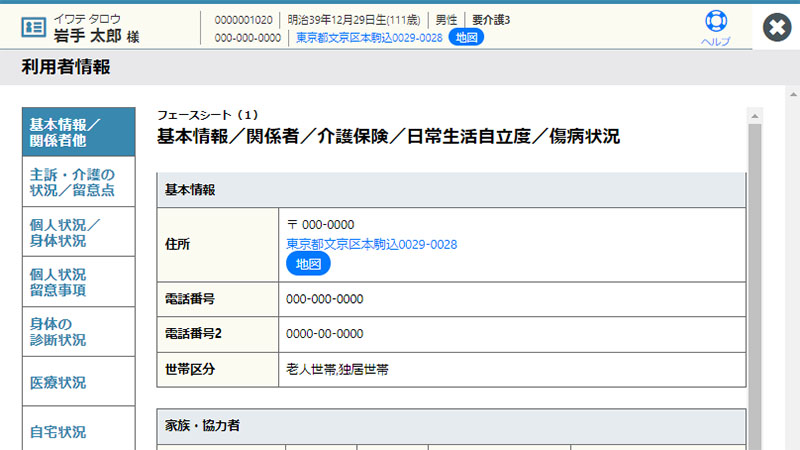The height and width of the screenshot is (450, 800).
Task: Open the header address link 東京都文京区本駒込0029-0028
Action: [369, 38]
